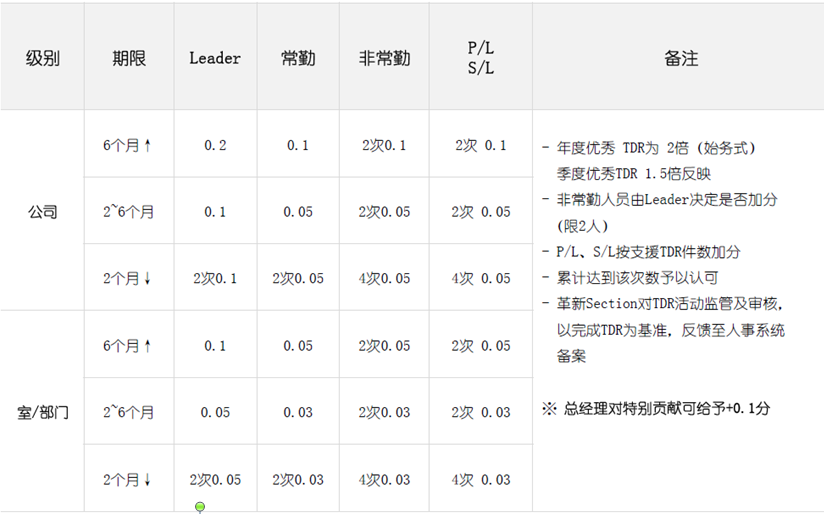824x514 pixels.
Task: Click the 0.2 value in the Leader column
Action: tap(215, 146)
